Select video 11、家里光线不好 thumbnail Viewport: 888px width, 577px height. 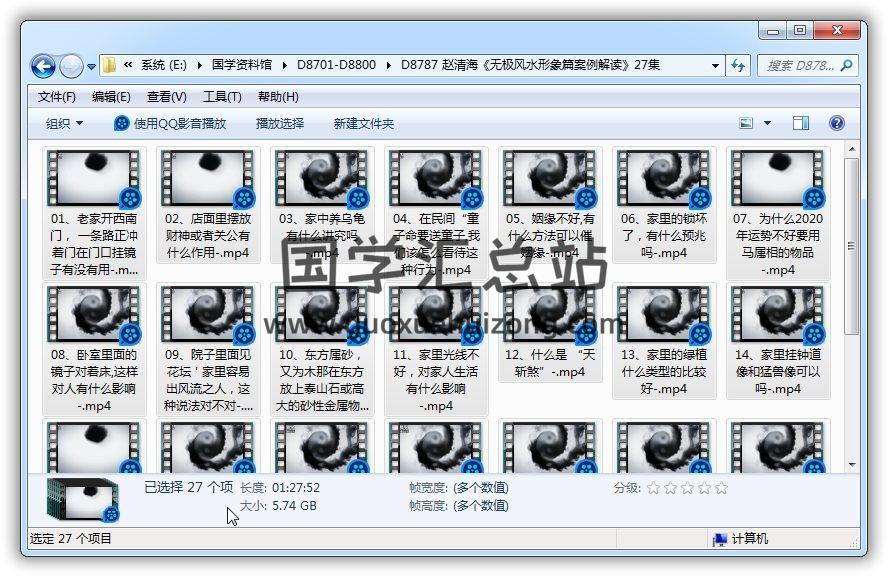tap(436, 315)
